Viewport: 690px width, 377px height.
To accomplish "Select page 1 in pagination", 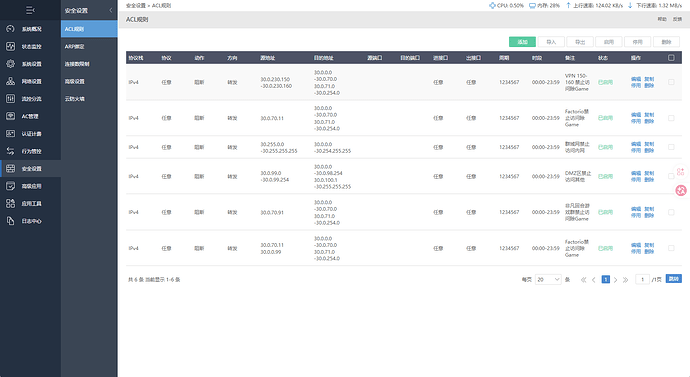I will pos(606,279).
